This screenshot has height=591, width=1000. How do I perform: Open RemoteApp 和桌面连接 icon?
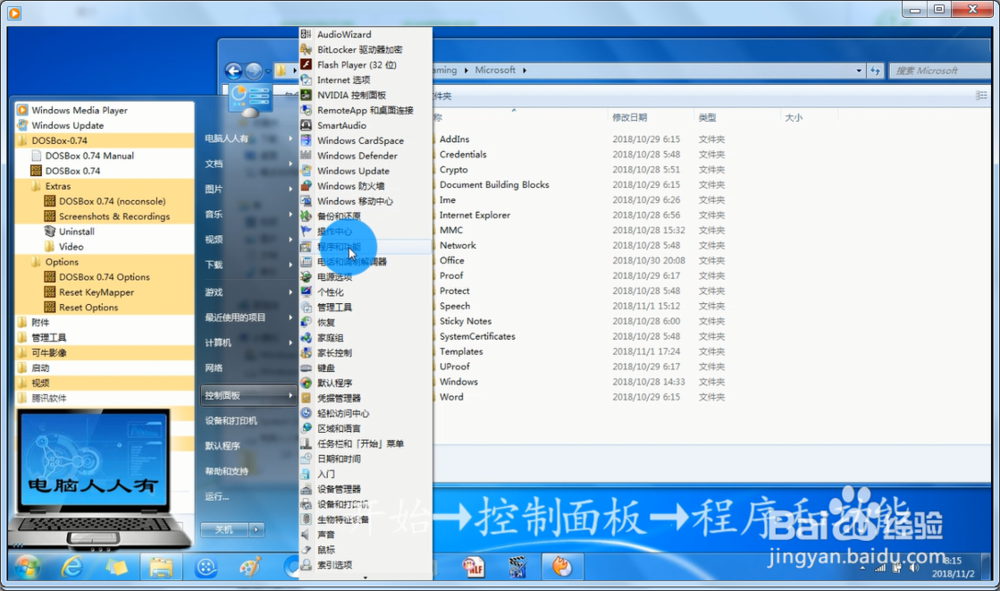pos(306,110)
